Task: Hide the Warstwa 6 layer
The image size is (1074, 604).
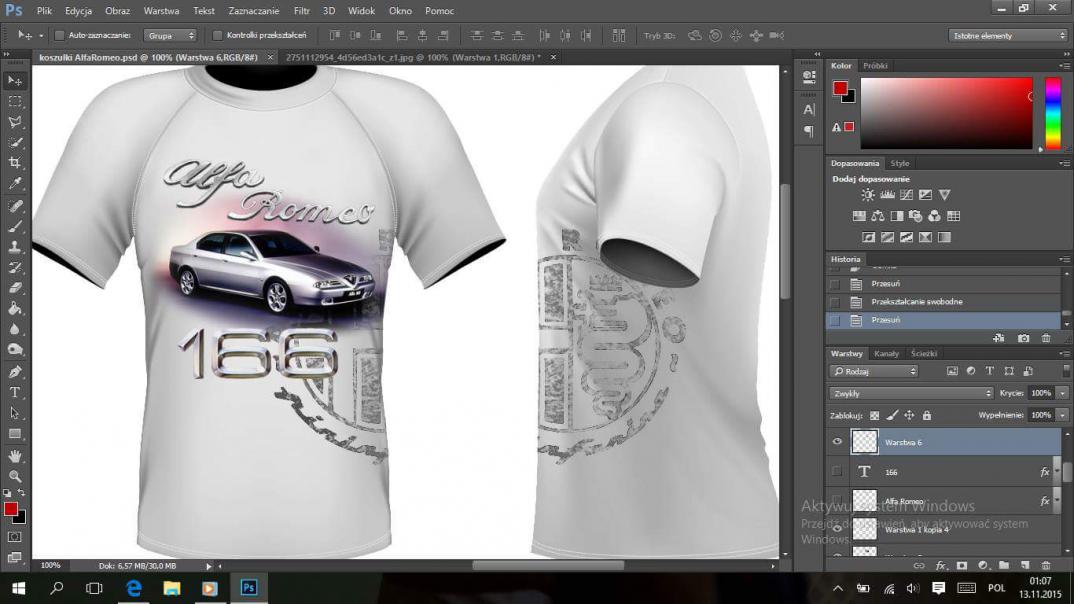Action: [x=837, y=442]
